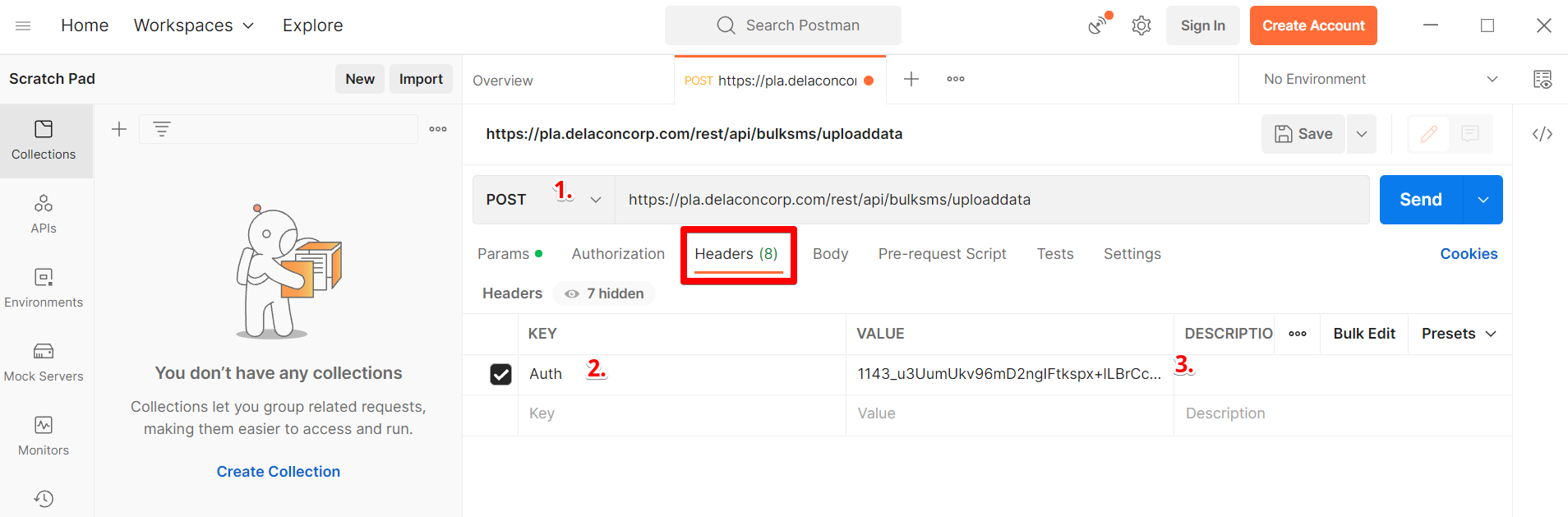Switch to the Body tab
Image resolution: width=1568 pixels, height=517 pixels.
point(830,254)
